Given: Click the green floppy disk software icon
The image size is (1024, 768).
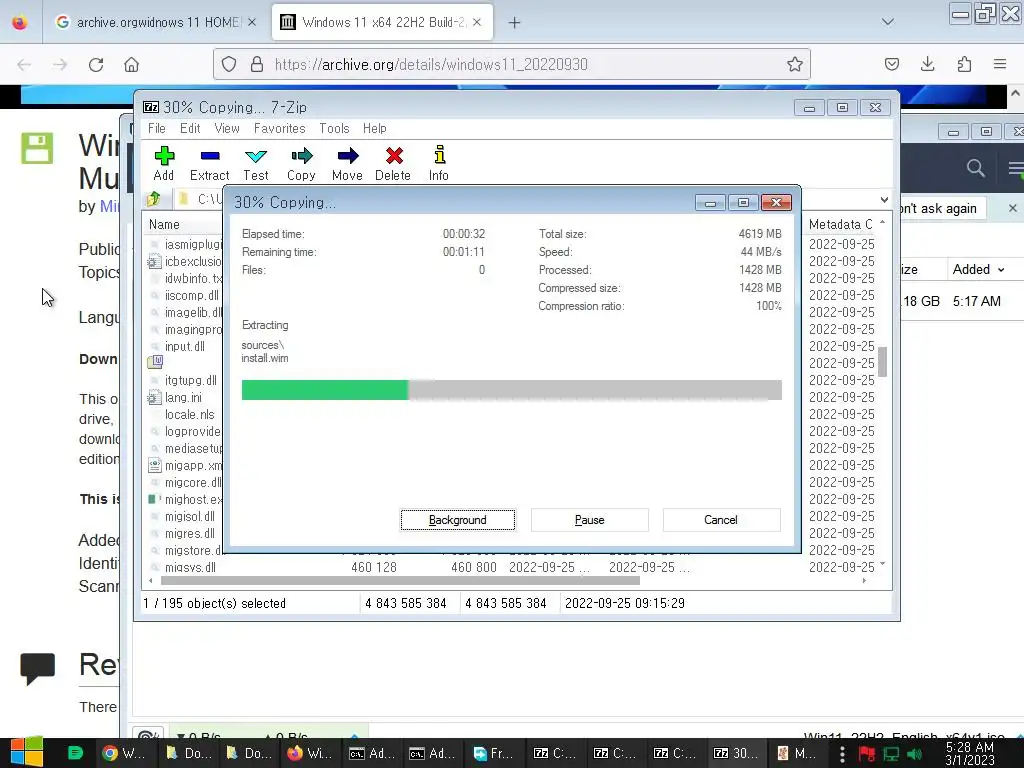Looking at the screenshot, I should pos(37,148).
